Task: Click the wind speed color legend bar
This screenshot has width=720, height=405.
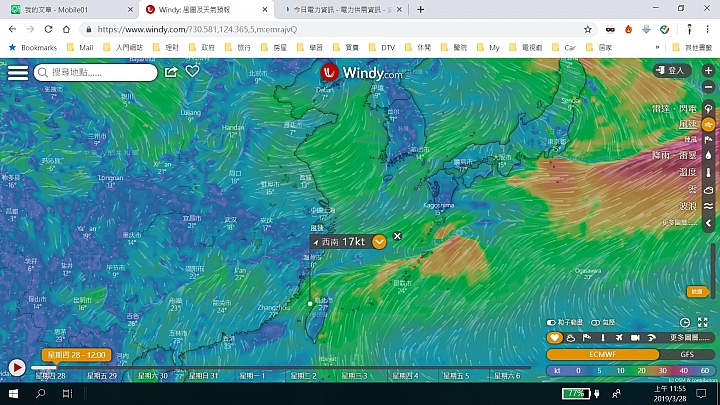Action: pyautogui.click(x=630, y=371)
